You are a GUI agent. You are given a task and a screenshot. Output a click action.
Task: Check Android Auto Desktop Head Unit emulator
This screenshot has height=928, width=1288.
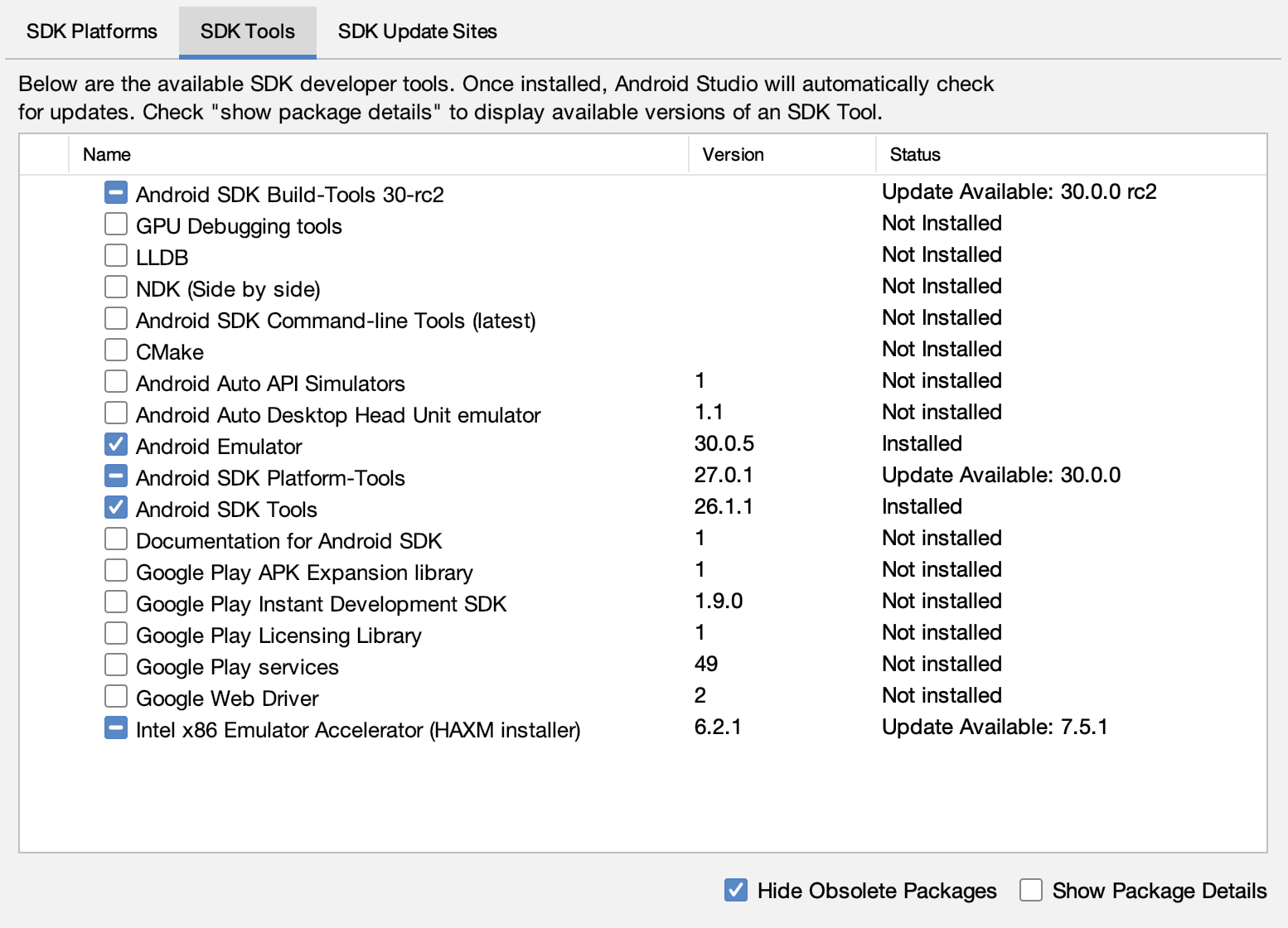116,413
